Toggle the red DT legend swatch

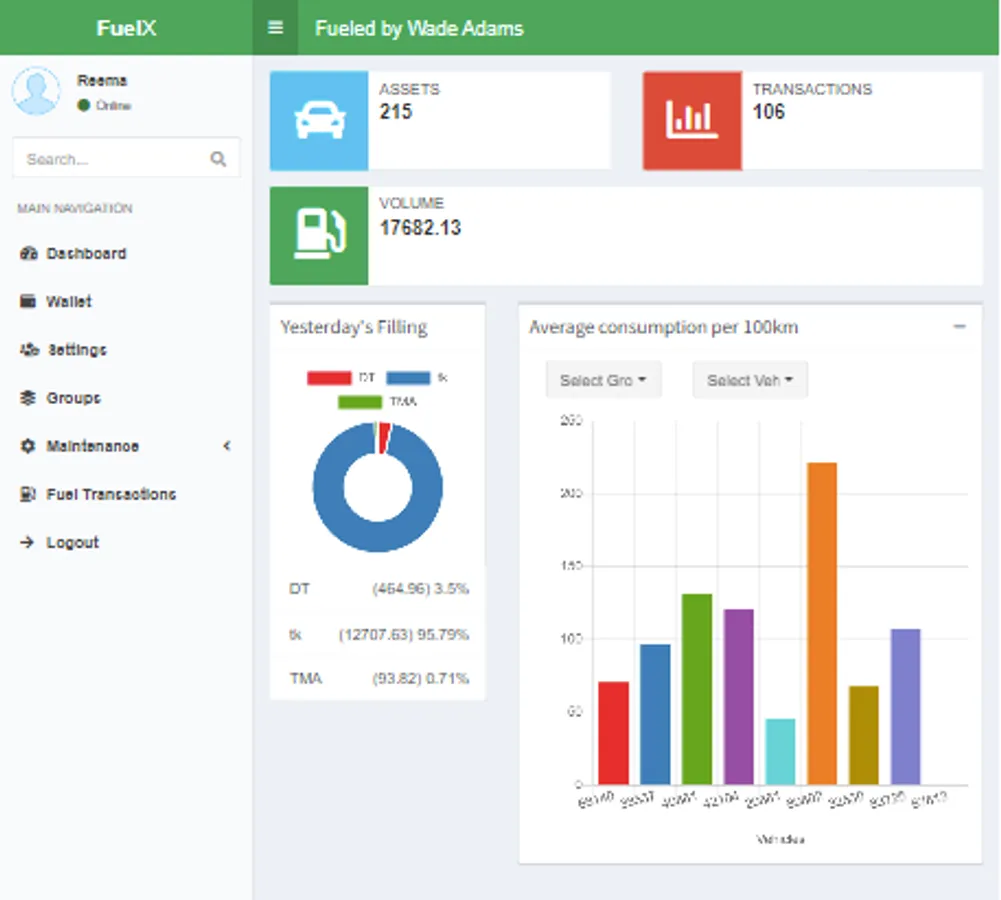(329, 378)
